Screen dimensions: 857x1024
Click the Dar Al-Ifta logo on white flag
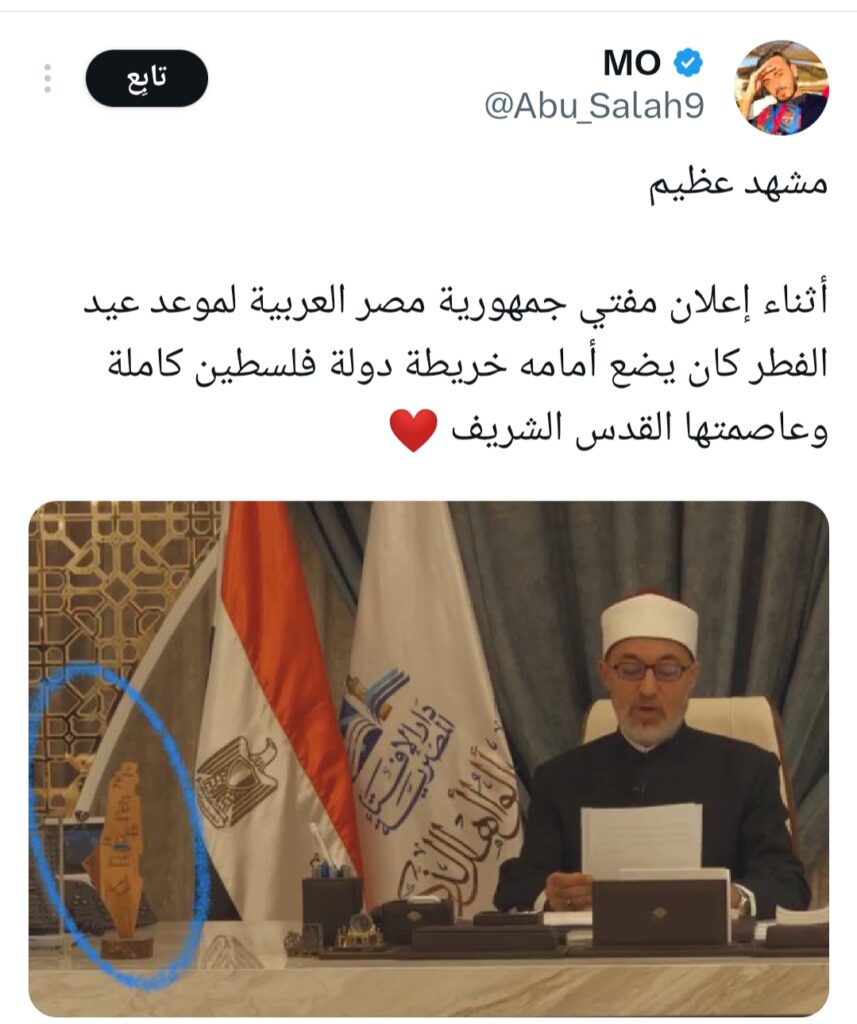371,718
